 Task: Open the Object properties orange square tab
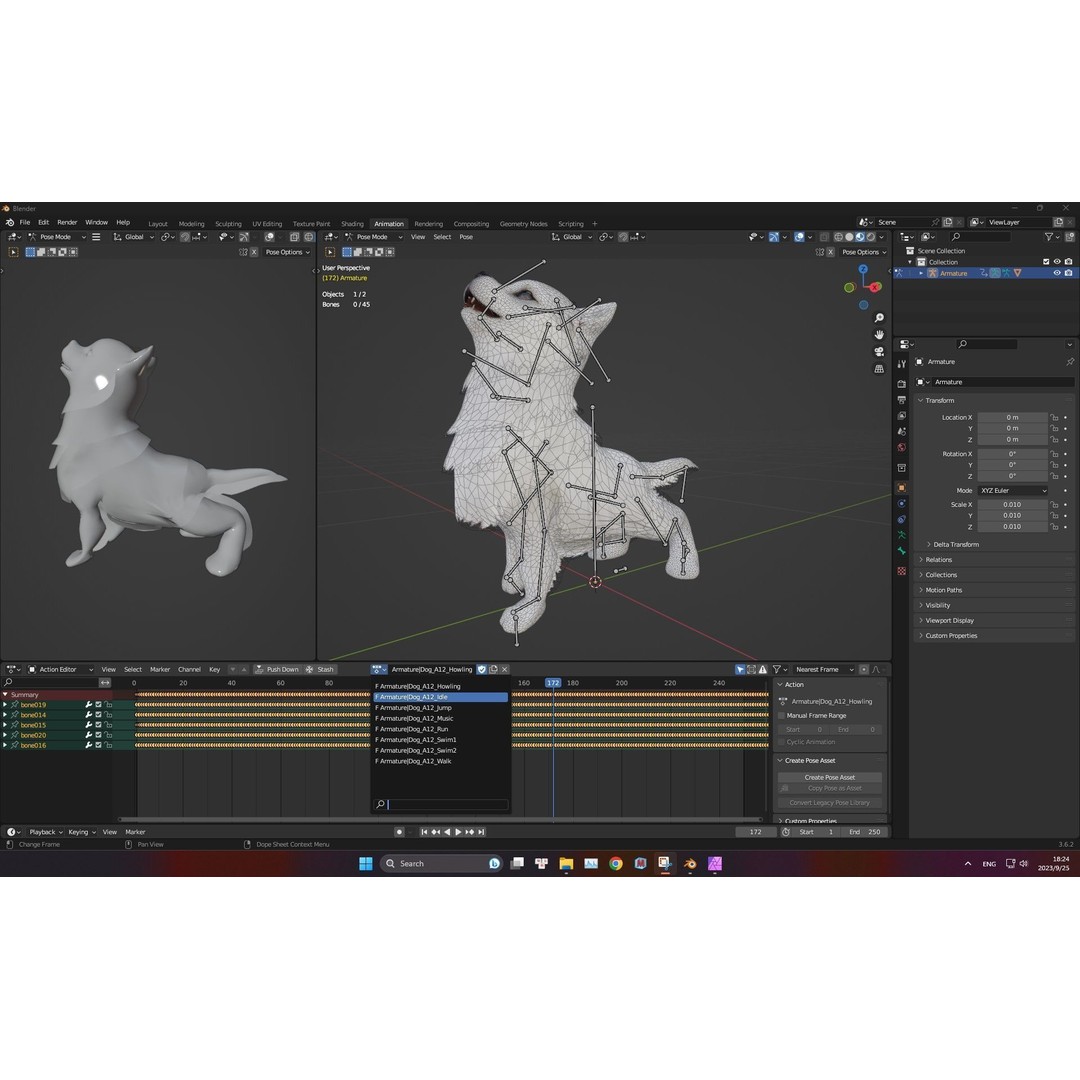902,488
